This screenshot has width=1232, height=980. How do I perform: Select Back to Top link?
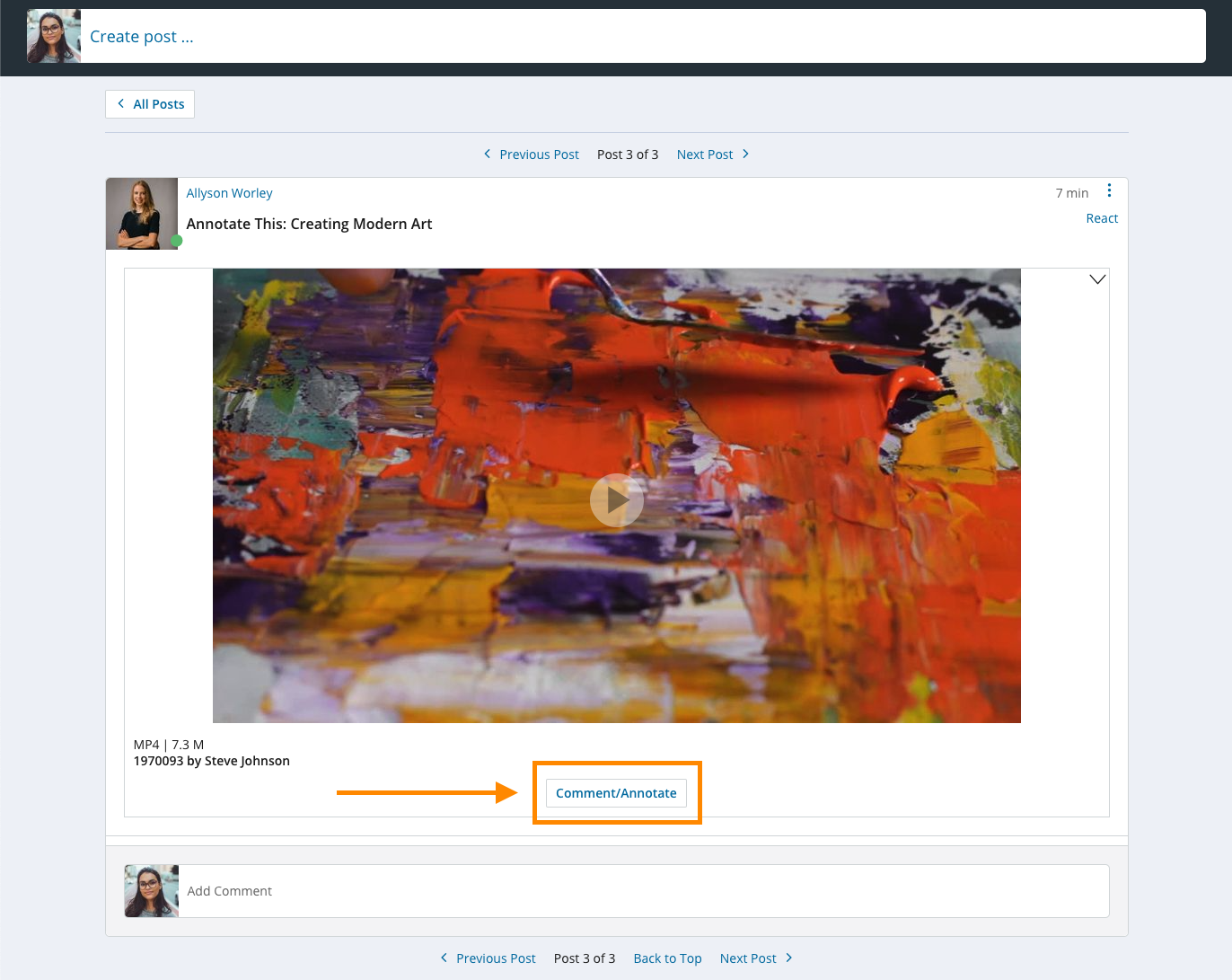[x=667, y=958]
